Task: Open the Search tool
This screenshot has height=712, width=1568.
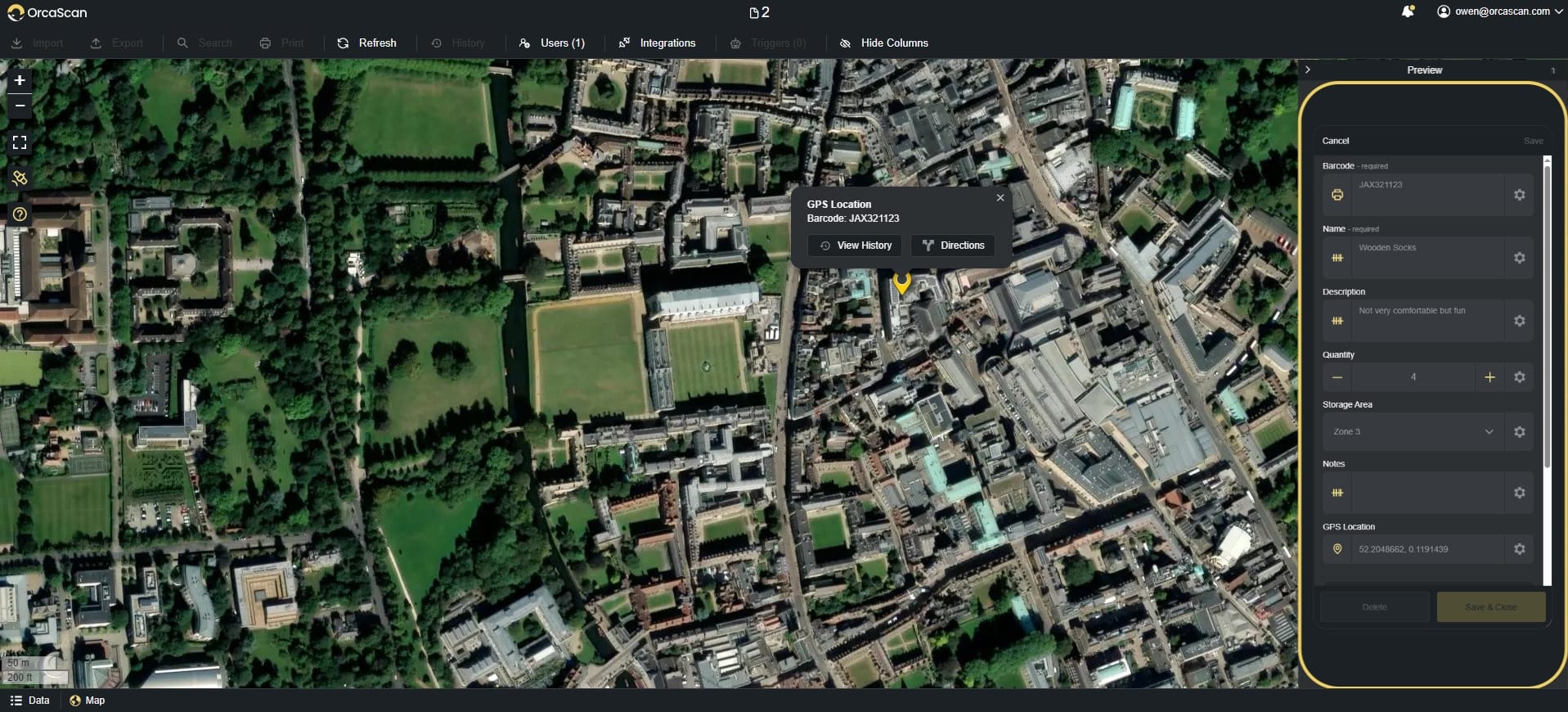Action: pyautogui.click(x=204, y=43)
